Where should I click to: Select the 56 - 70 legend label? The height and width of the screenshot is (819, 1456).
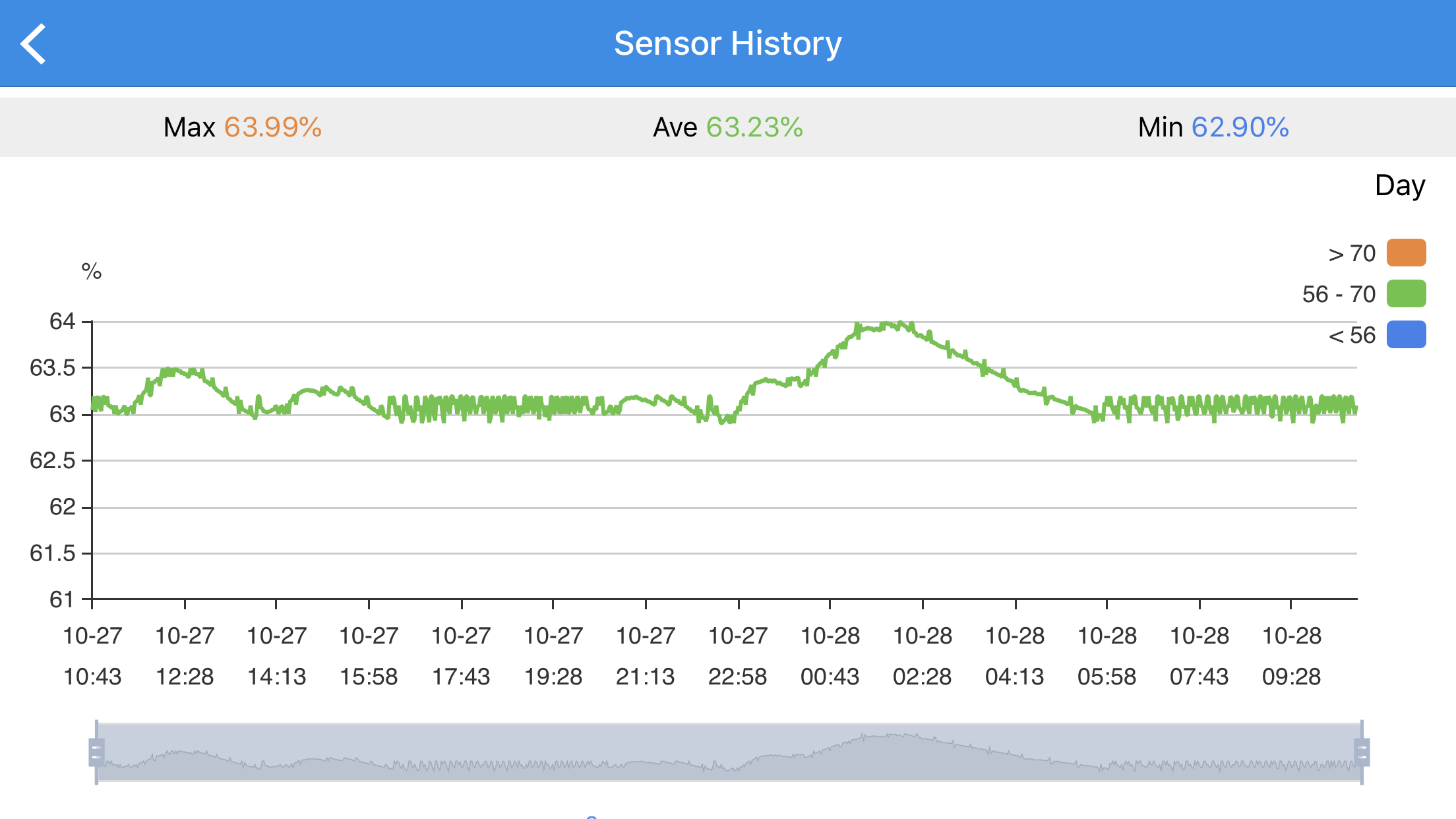pyautogui.click(x=1339, y=294)
